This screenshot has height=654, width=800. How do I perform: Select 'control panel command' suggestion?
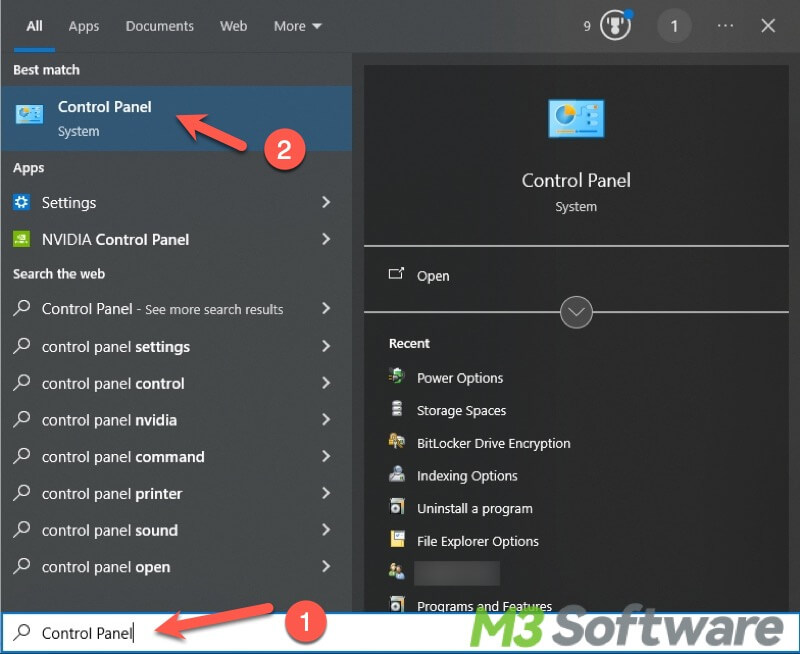[176, 457]
